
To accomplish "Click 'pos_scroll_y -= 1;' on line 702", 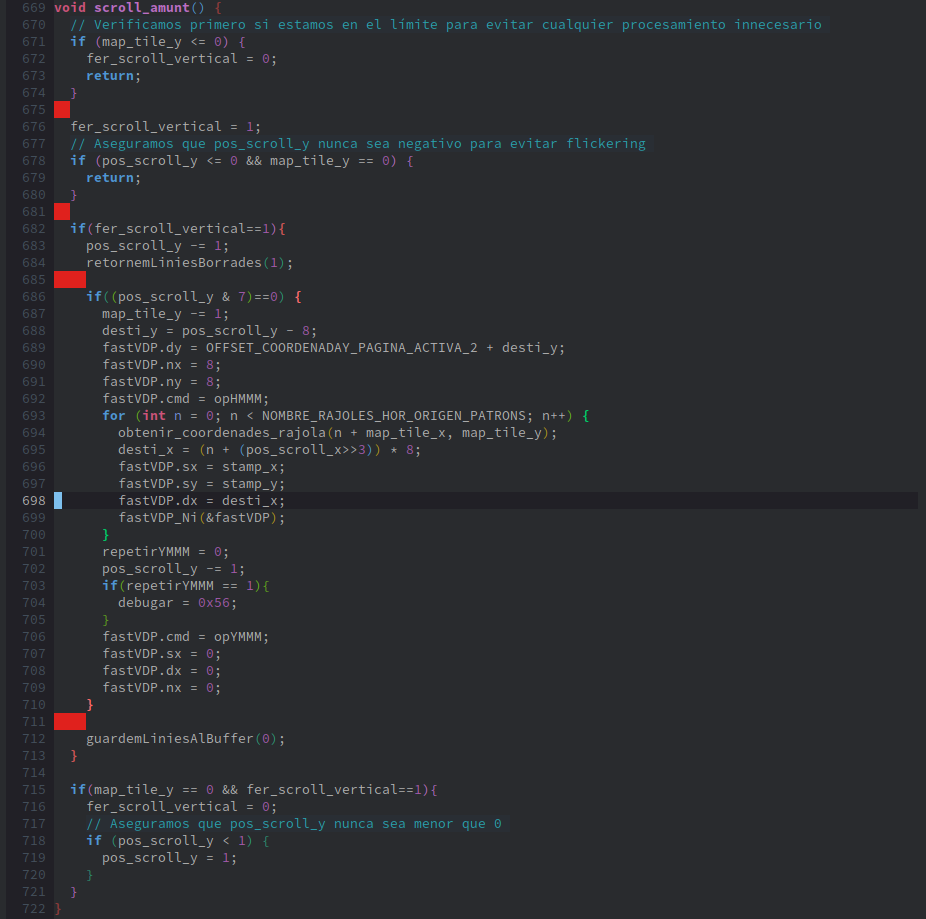I will tap(174, 569).
